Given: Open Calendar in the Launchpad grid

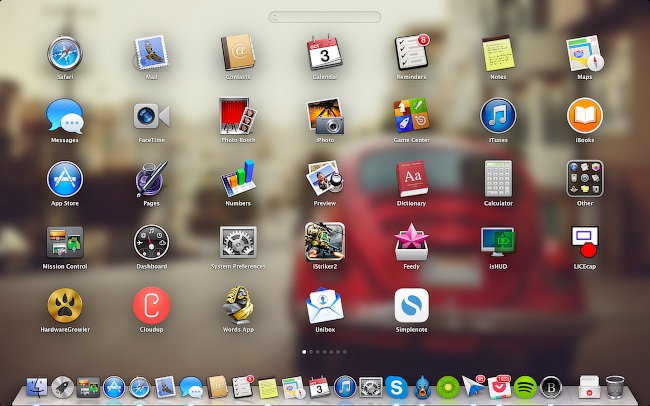Looking at the screenshot, I should pos(325,53).
